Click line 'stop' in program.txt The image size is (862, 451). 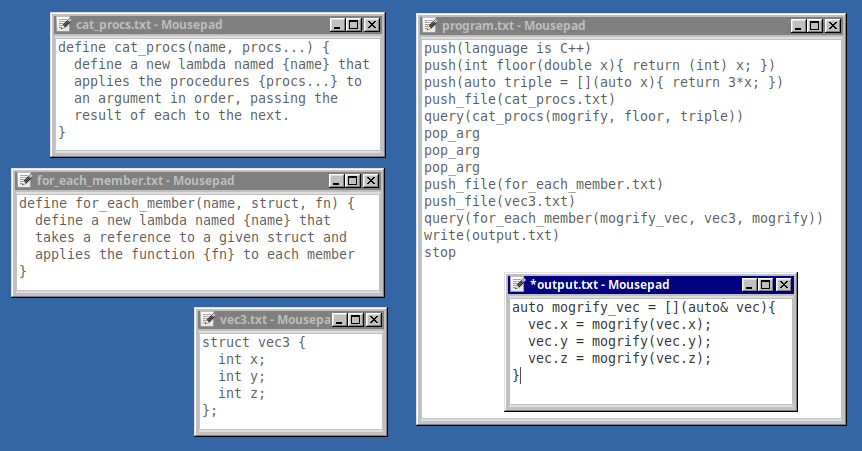(440, 252)
